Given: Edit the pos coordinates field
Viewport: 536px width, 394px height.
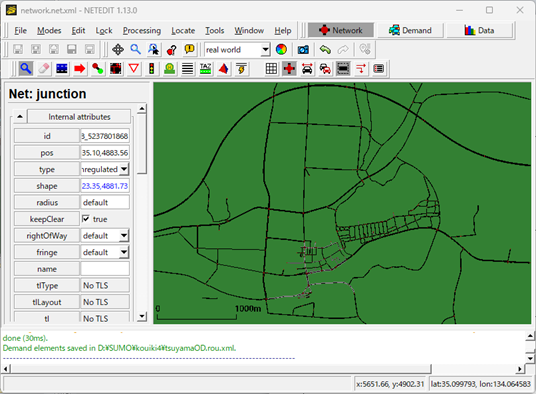Looking at the screenshot, I should pyautogui.click(x=105, y=153).
